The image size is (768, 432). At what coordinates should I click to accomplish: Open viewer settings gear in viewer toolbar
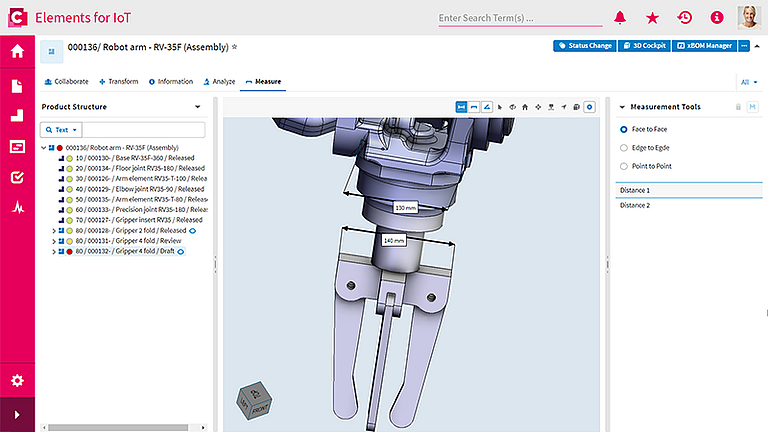coord(589,107)
